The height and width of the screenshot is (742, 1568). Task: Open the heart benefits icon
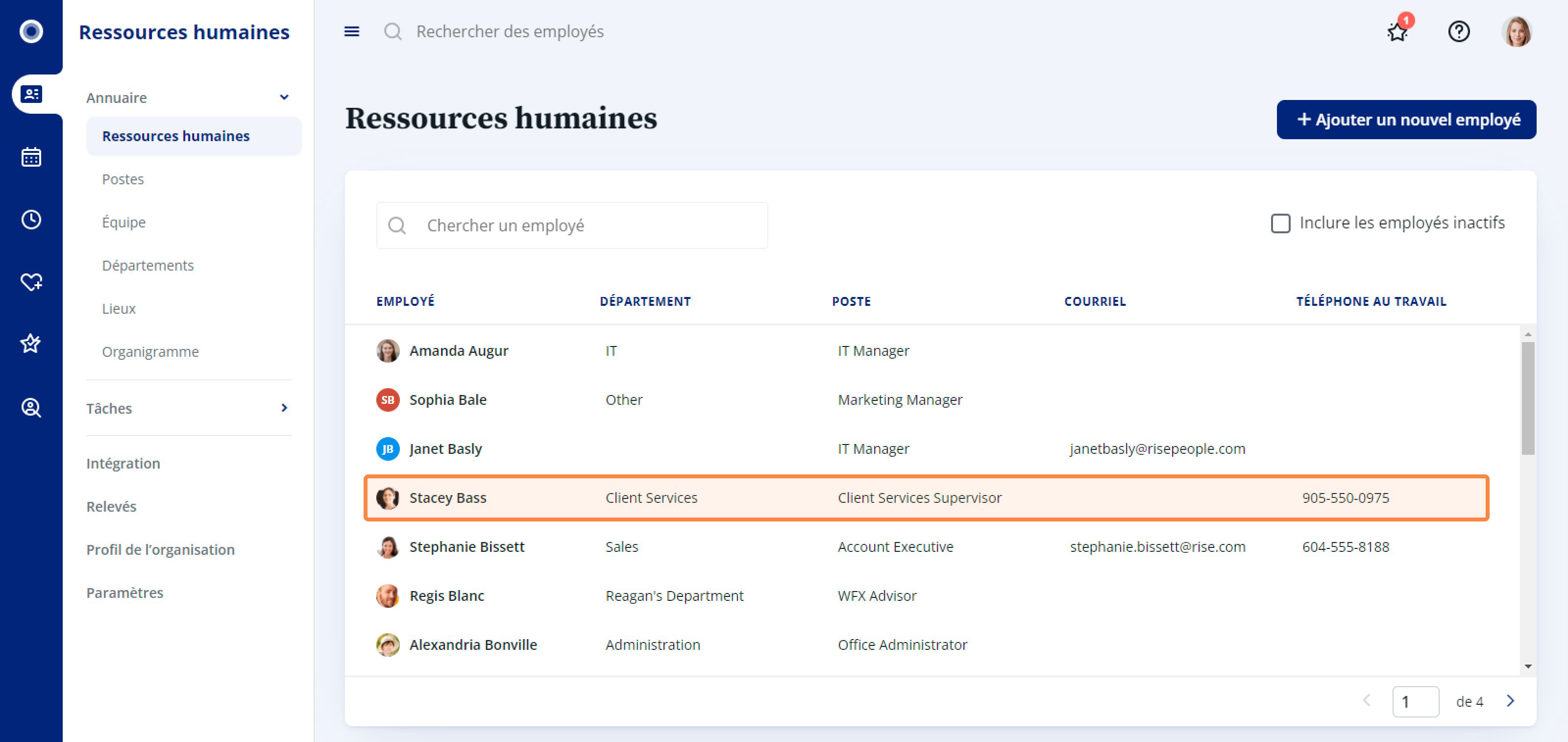[31, 282]
